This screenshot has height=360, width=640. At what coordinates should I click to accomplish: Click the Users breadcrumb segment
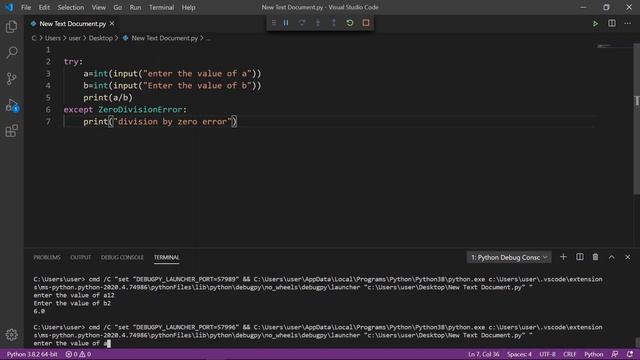(x=53, y=38)
